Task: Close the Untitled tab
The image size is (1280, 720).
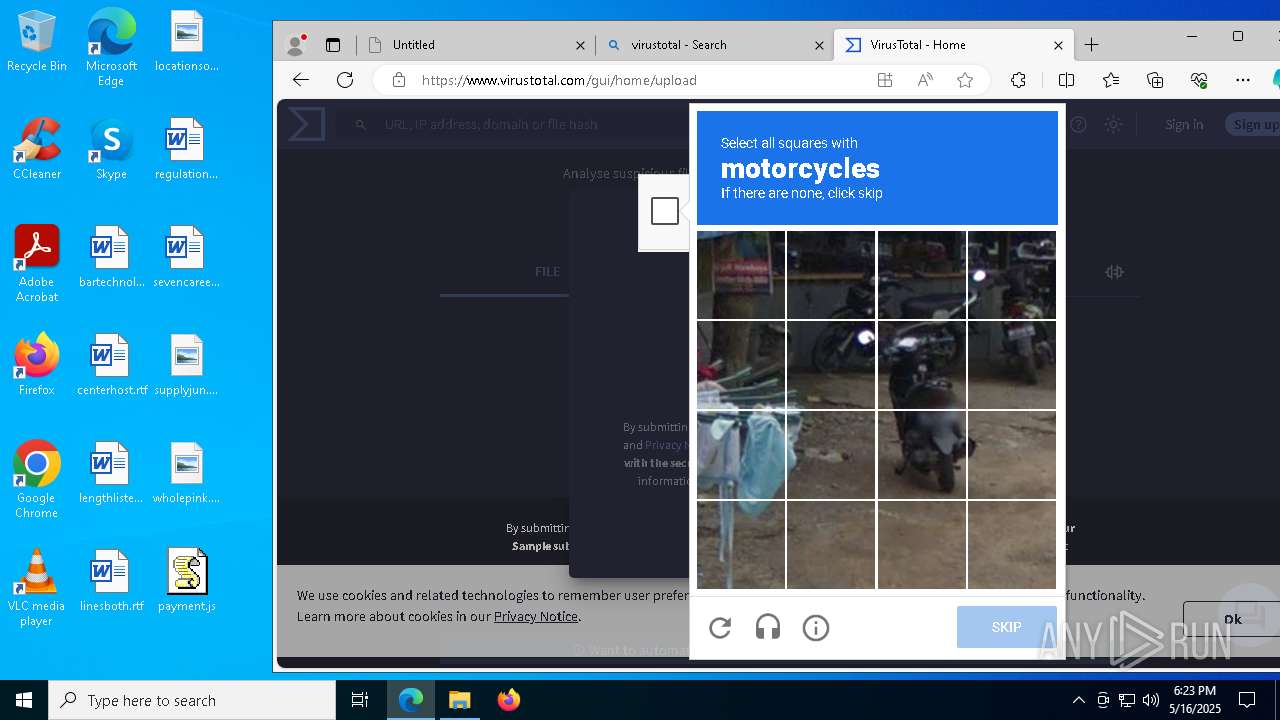Action: (x=580, y=45)
